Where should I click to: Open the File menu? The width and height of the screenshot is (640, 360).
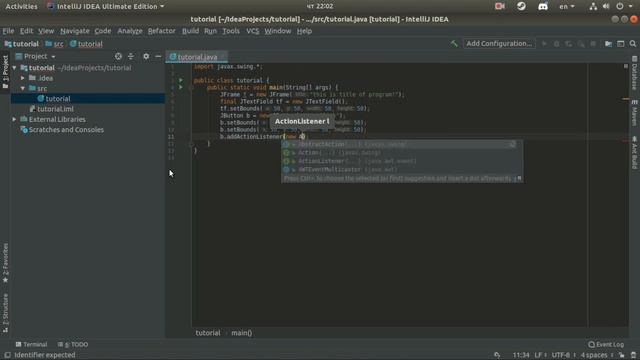tap(8, 31)
